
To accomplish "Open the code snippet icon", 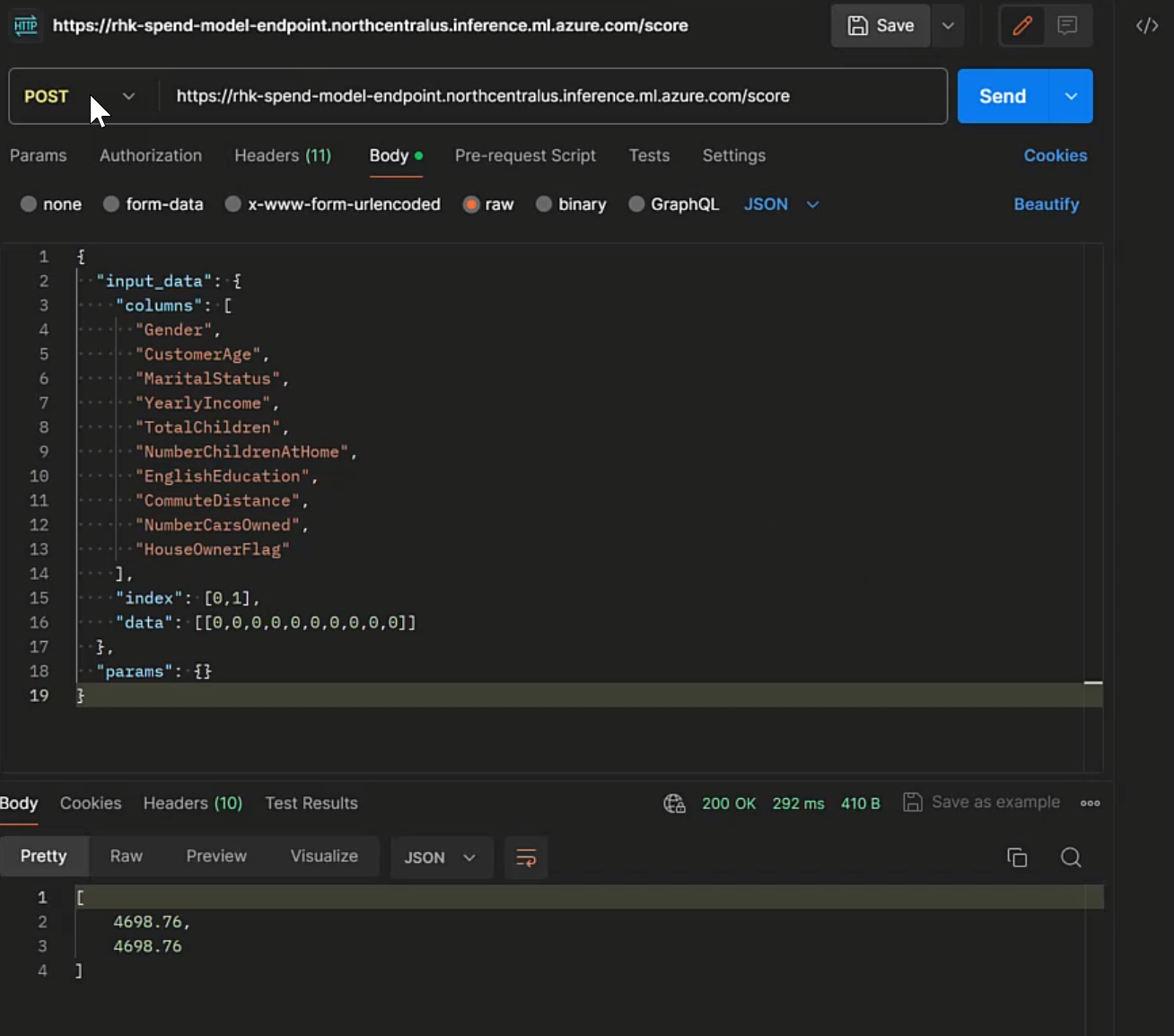I will pos(1147,26).
